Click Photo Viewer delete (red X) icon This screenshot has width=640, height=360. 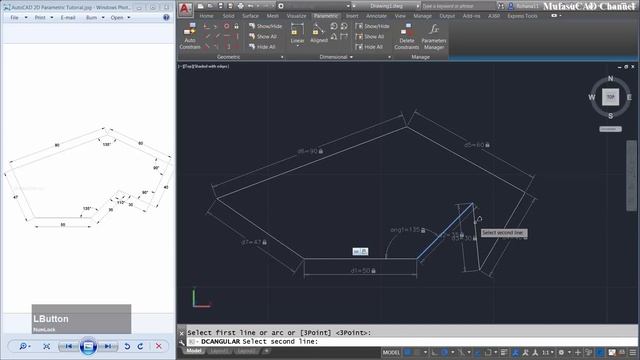coord(158,347)
